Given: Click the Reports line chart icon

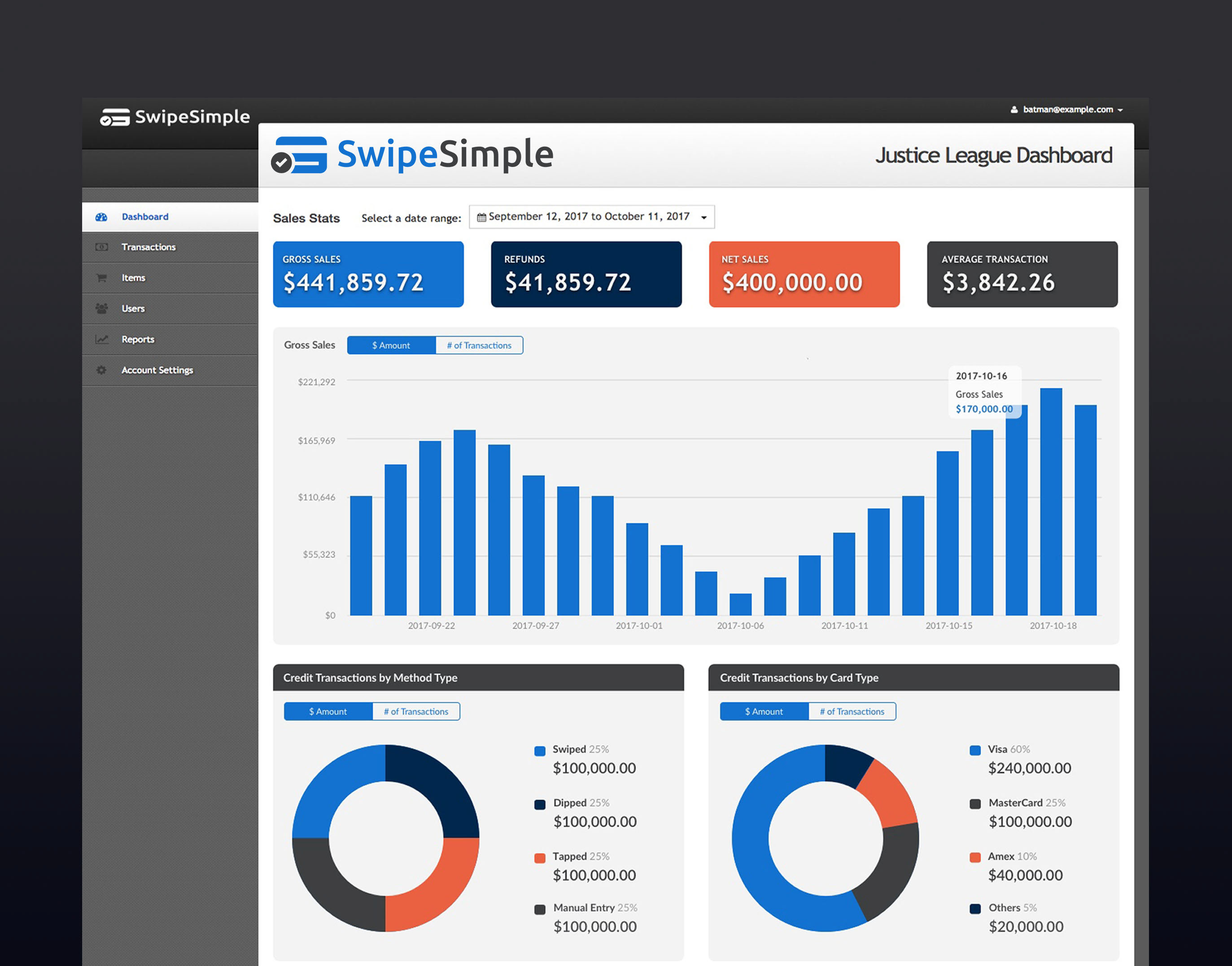Looking at the screenshot, I should pyautogui.click(x=101, y=339).
